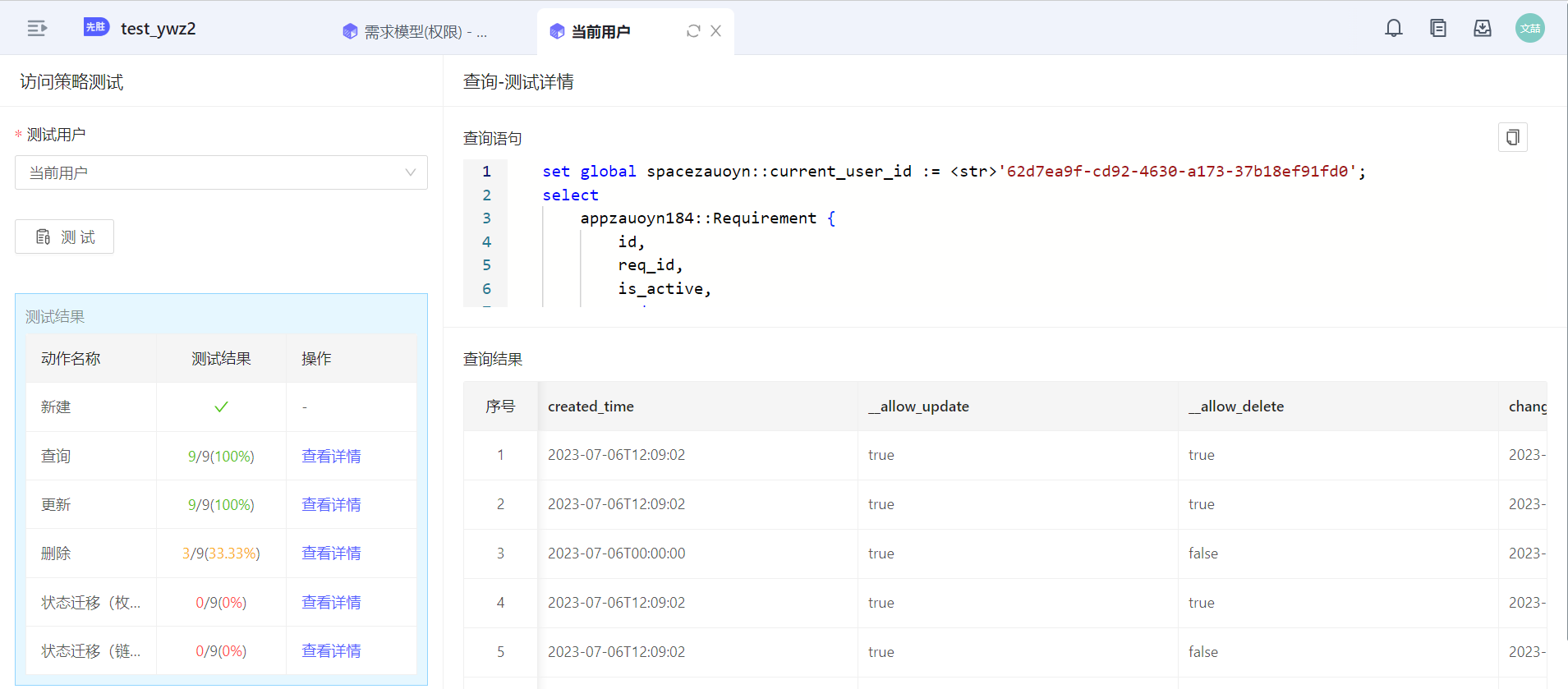
Task: Click _allow_delete true in row 1
Action: click(1202, 455)
